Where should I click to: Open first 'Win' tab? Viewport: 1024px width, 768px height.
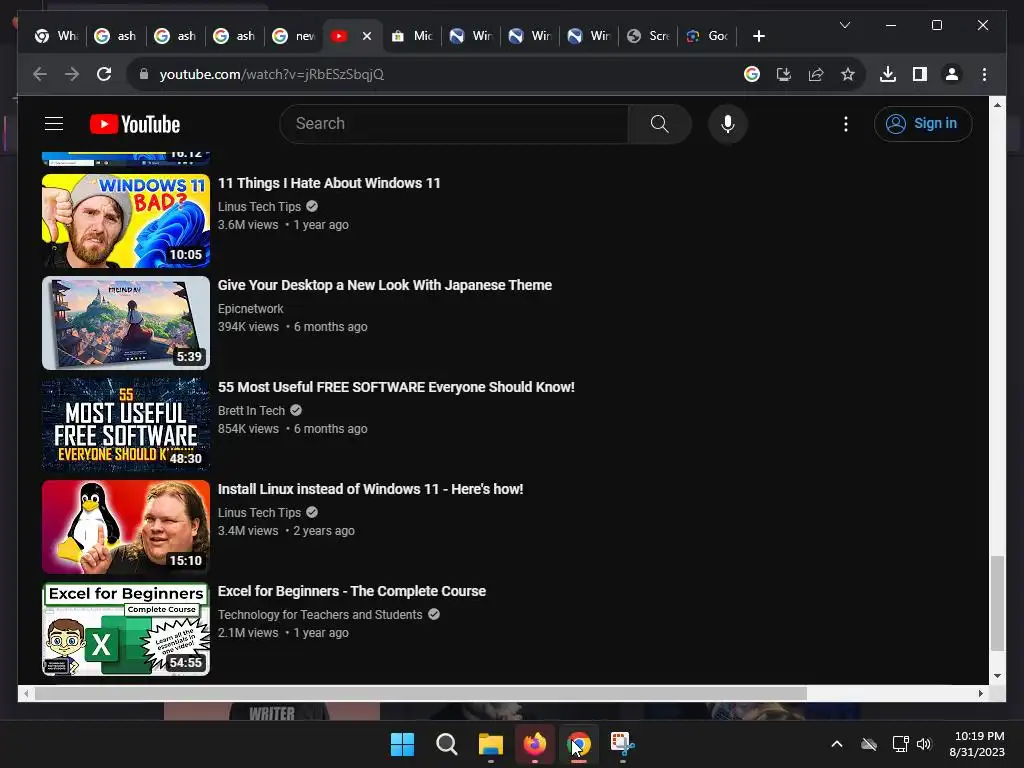point(470,36)
